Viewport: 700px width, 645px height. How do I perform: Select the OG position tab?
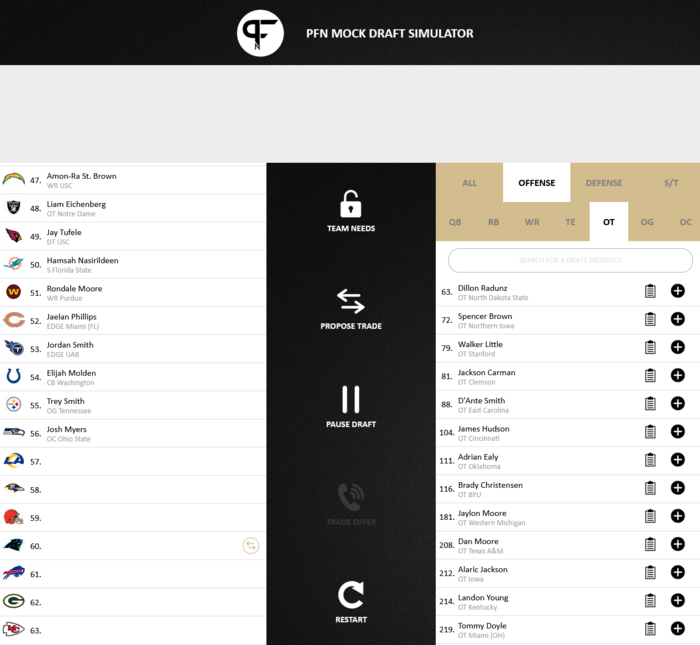click(647, 222)
